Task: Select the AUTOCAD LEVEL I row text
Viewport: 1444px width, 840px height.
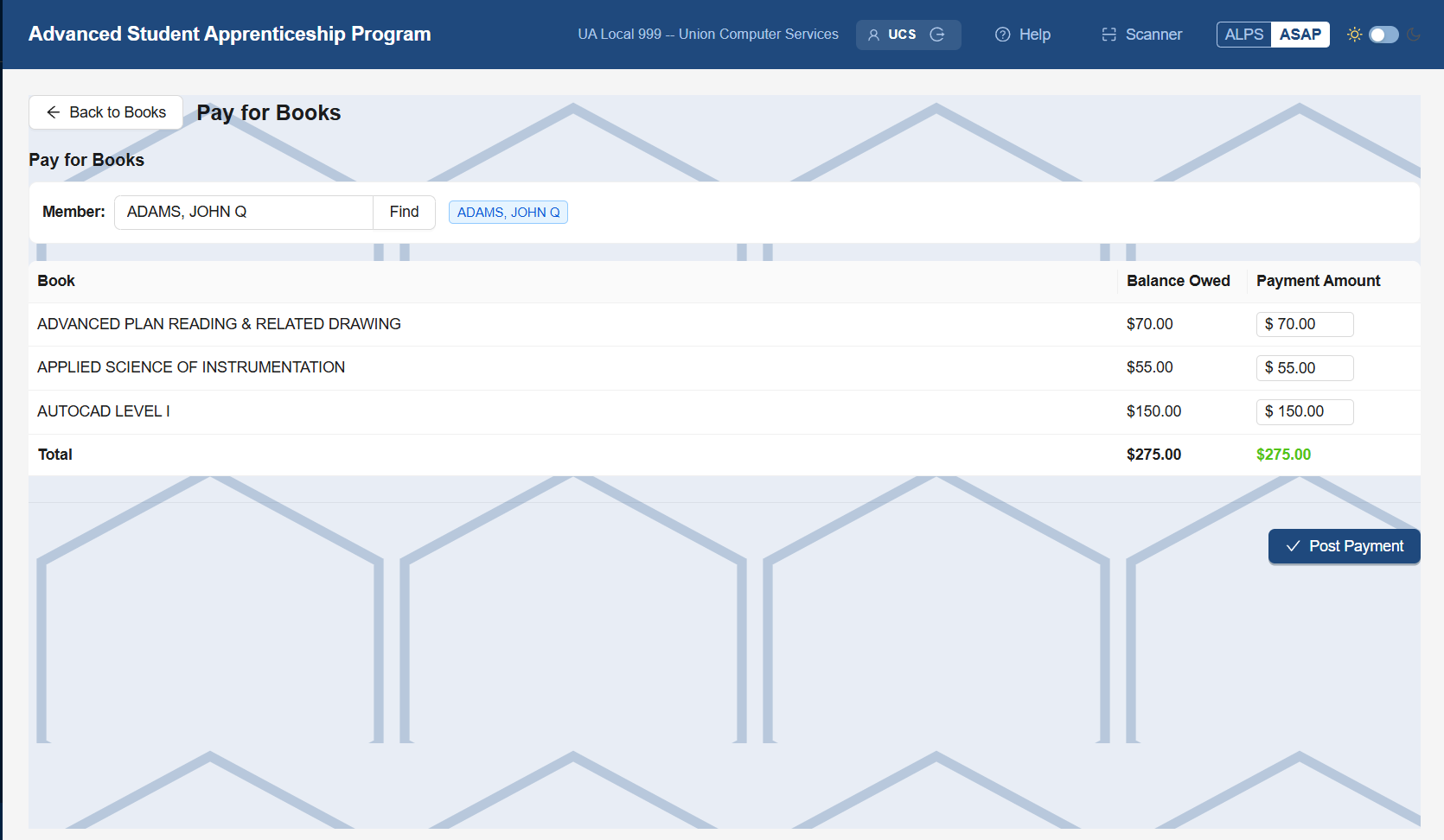Action: (x=104, y=411)
